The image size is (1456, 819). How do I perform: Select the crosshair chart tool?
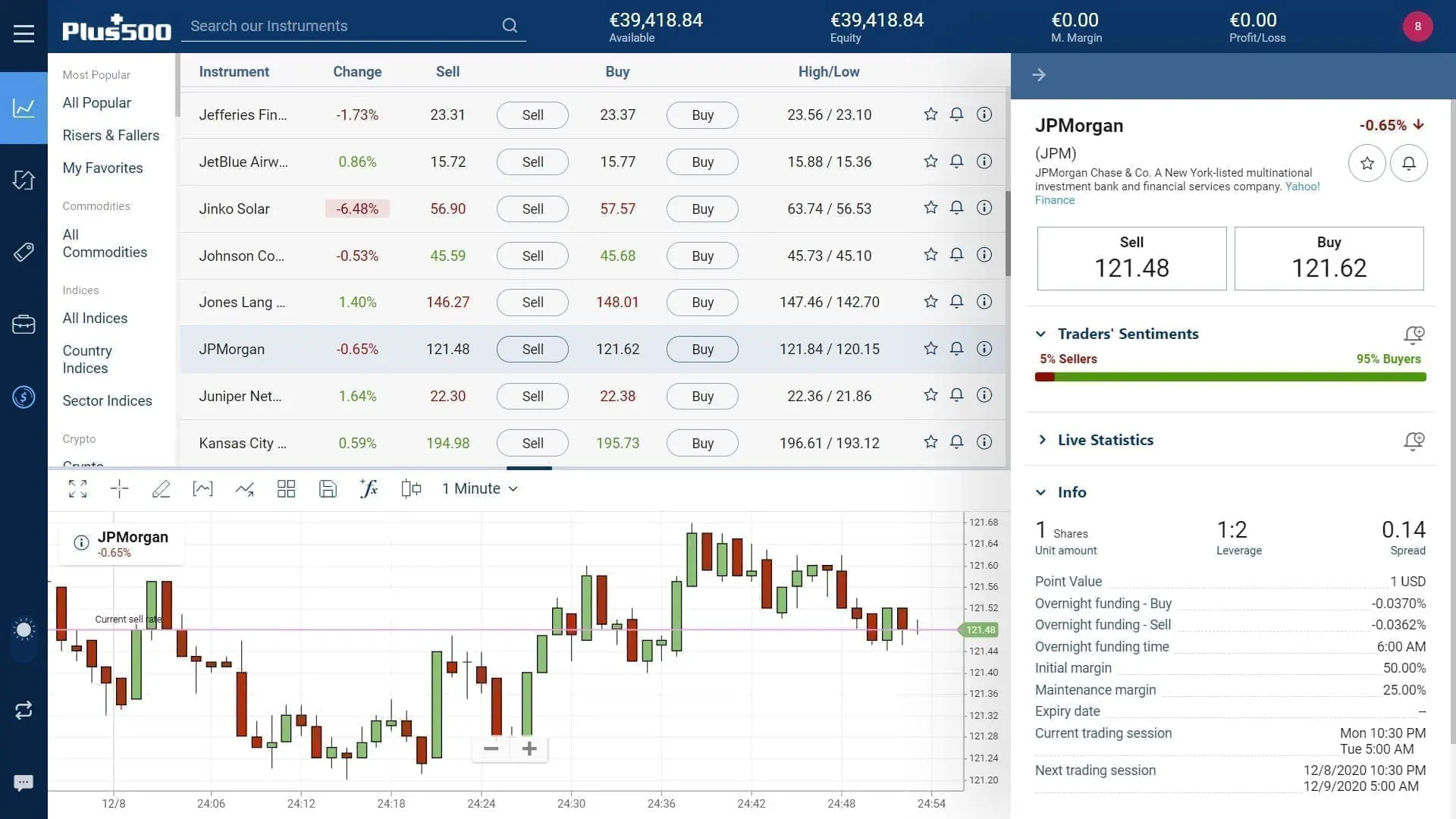tap(119, 489)
